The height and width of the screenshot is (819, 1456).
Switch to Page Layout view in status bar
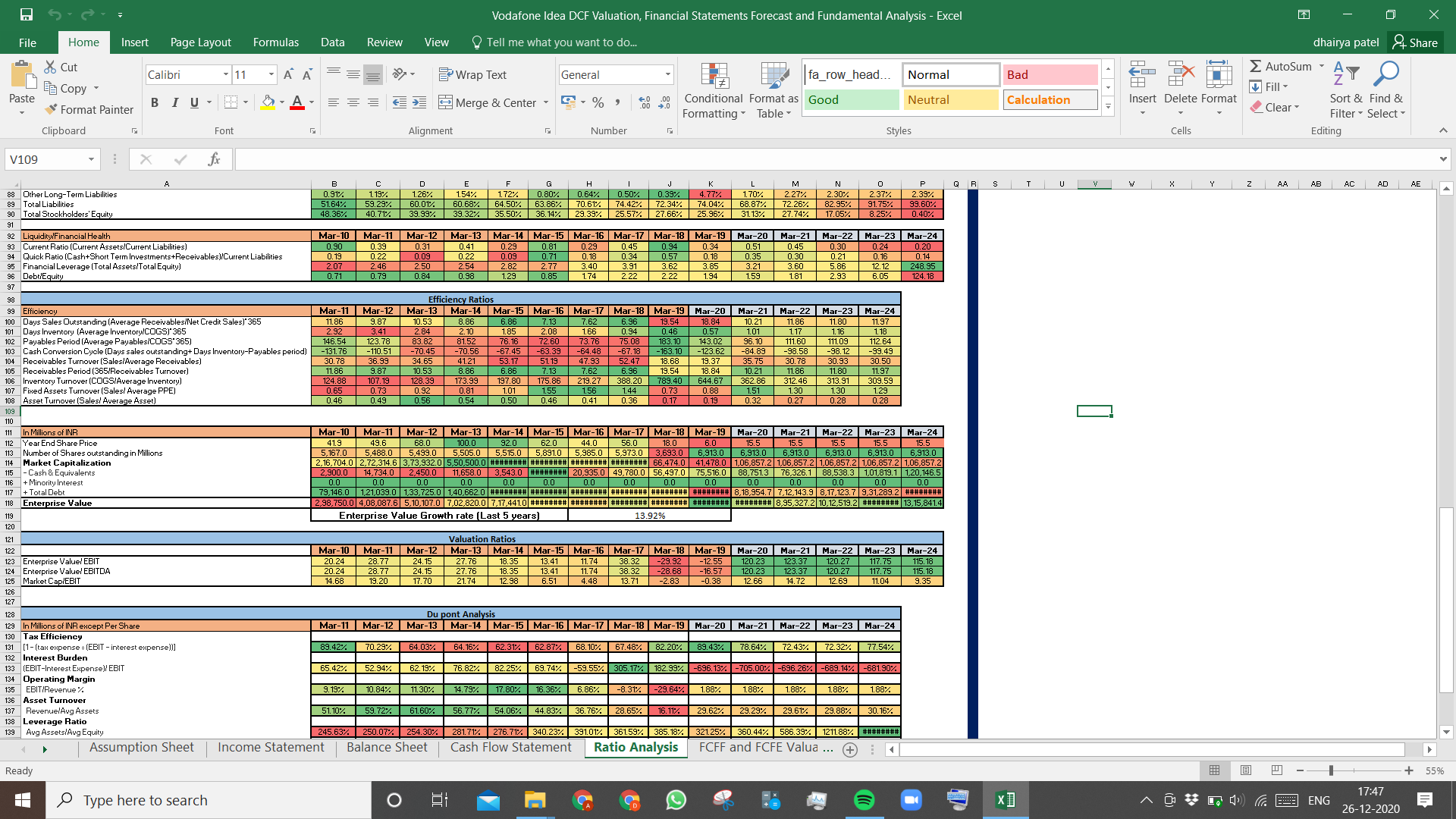1246,770
